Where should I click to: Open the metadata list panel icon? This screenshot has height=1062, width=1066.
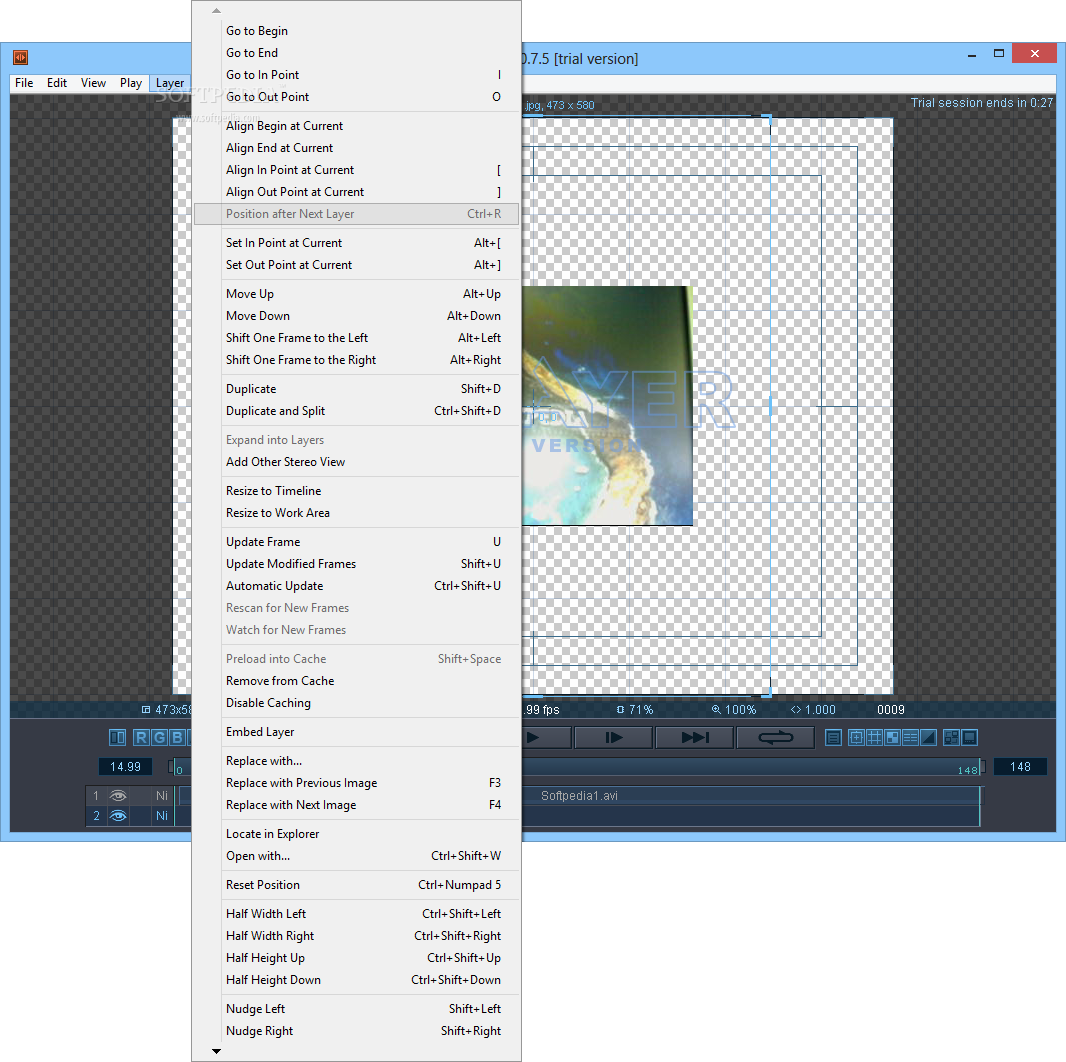pos(833,738)
